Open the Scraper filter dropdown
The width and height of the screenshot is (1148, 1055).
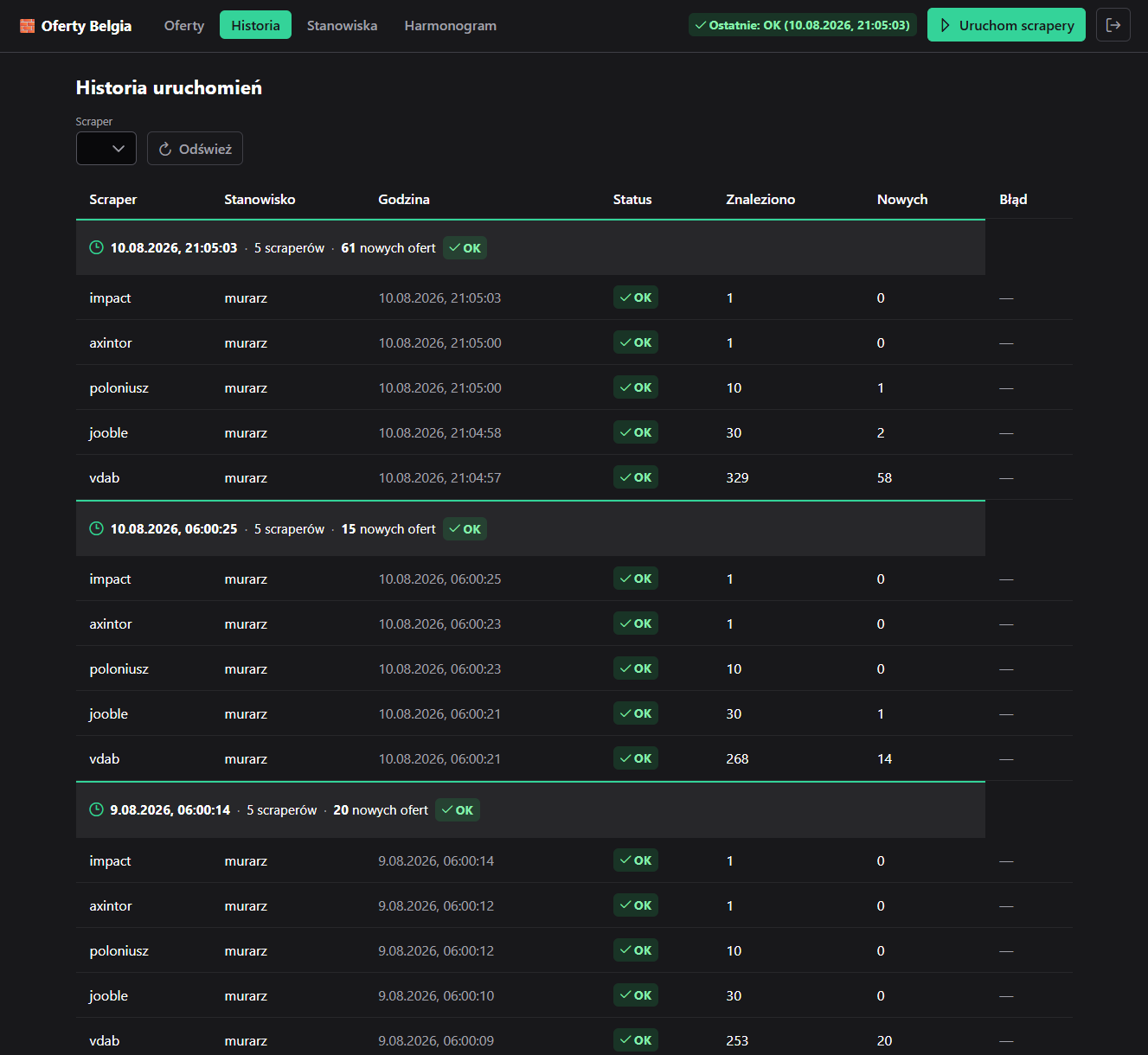[106, 148]
